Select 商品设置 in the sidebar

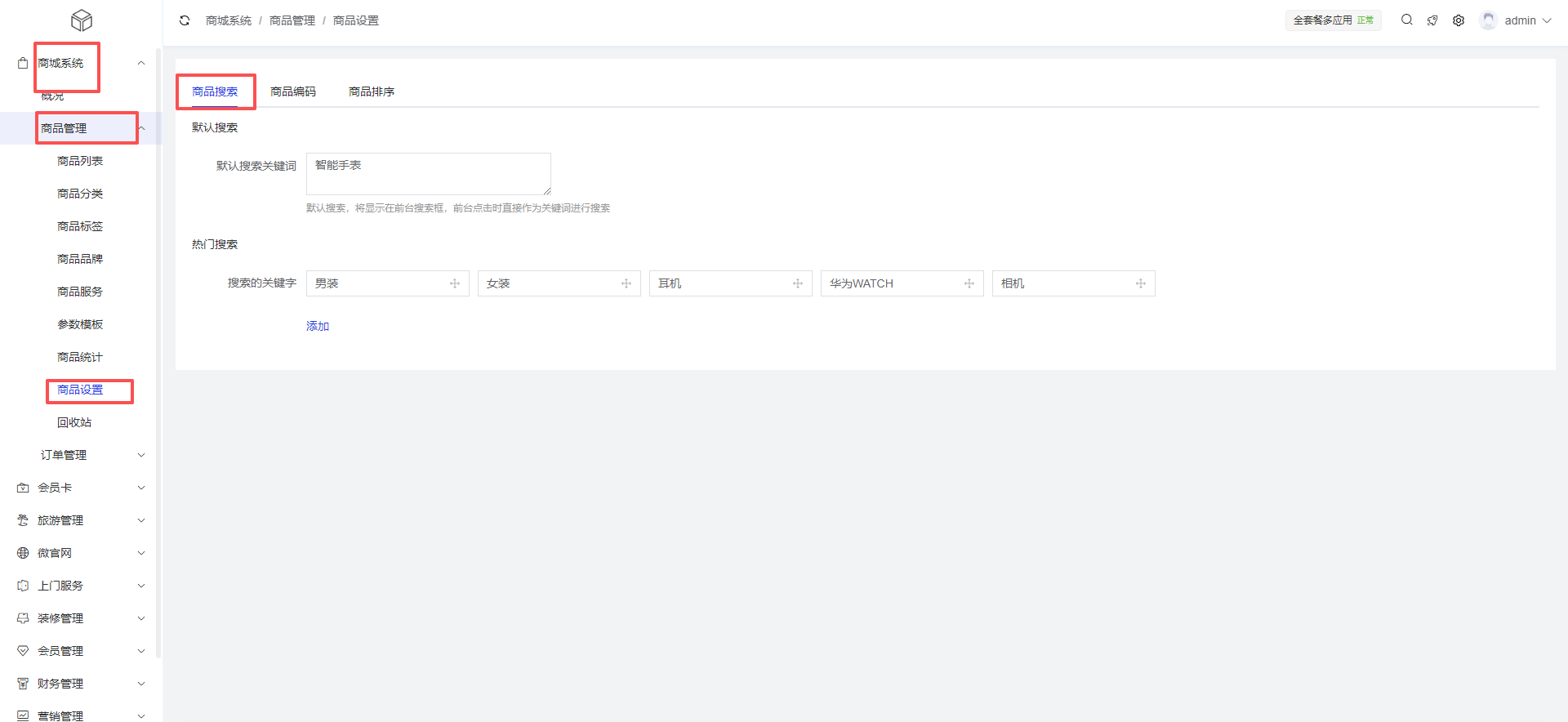pyautogui.click(x=80, y=390)
